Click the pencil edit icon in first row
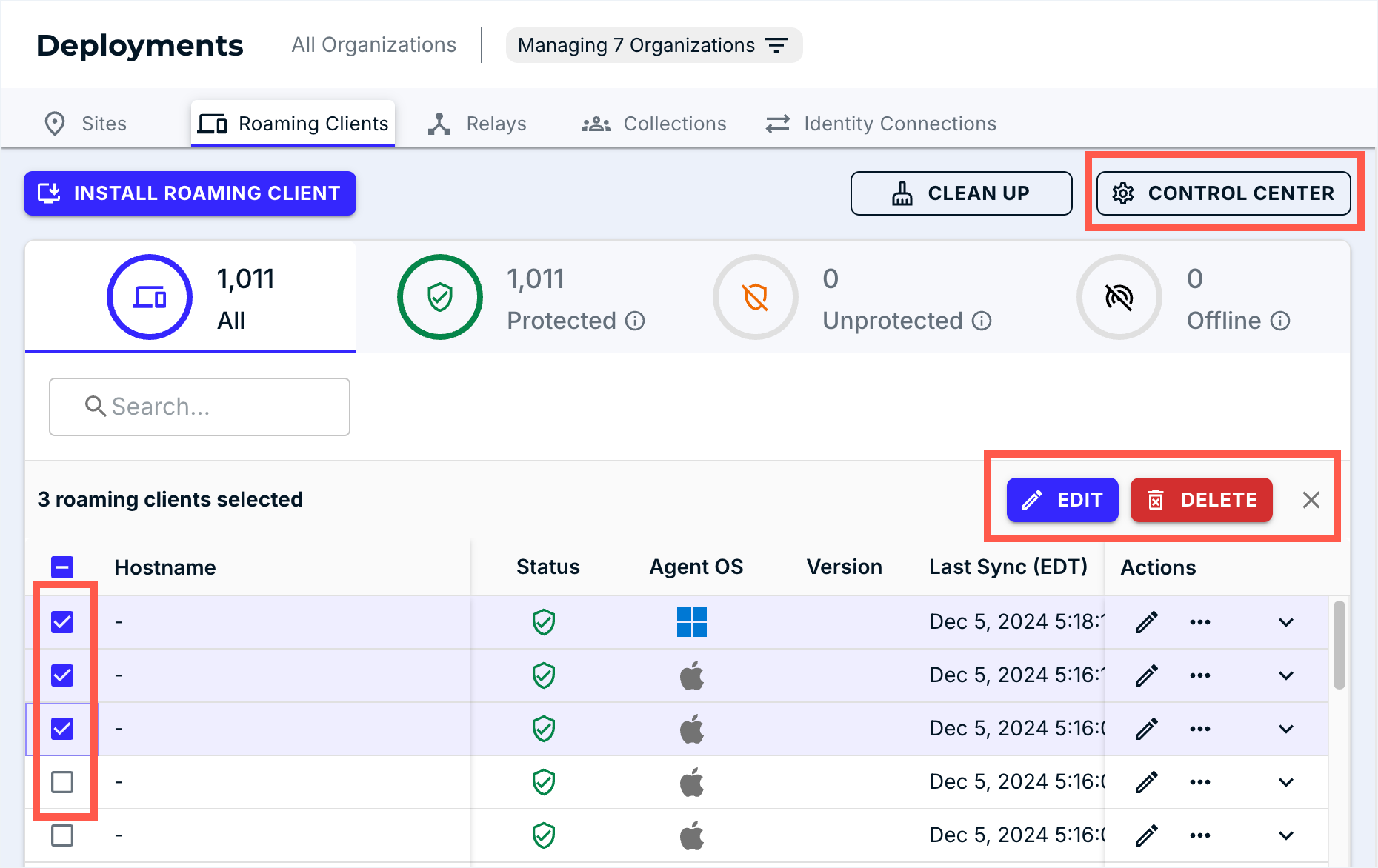1378x868 pixels. (1146, 622)
